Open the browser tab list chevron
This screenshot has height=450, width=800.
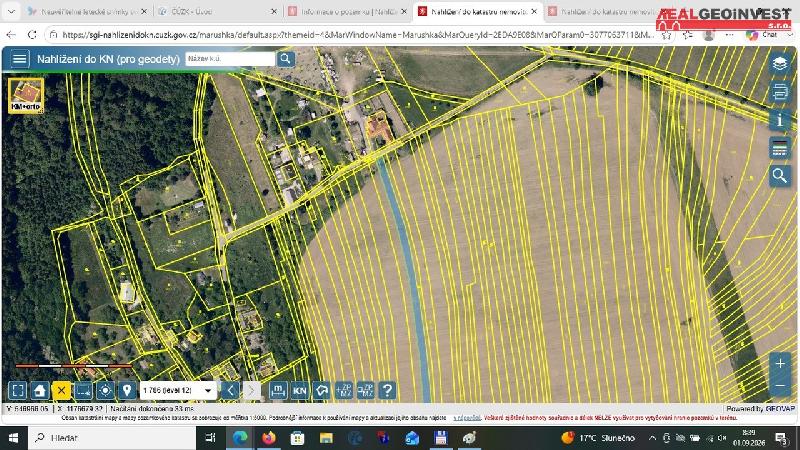coord(11,11)
